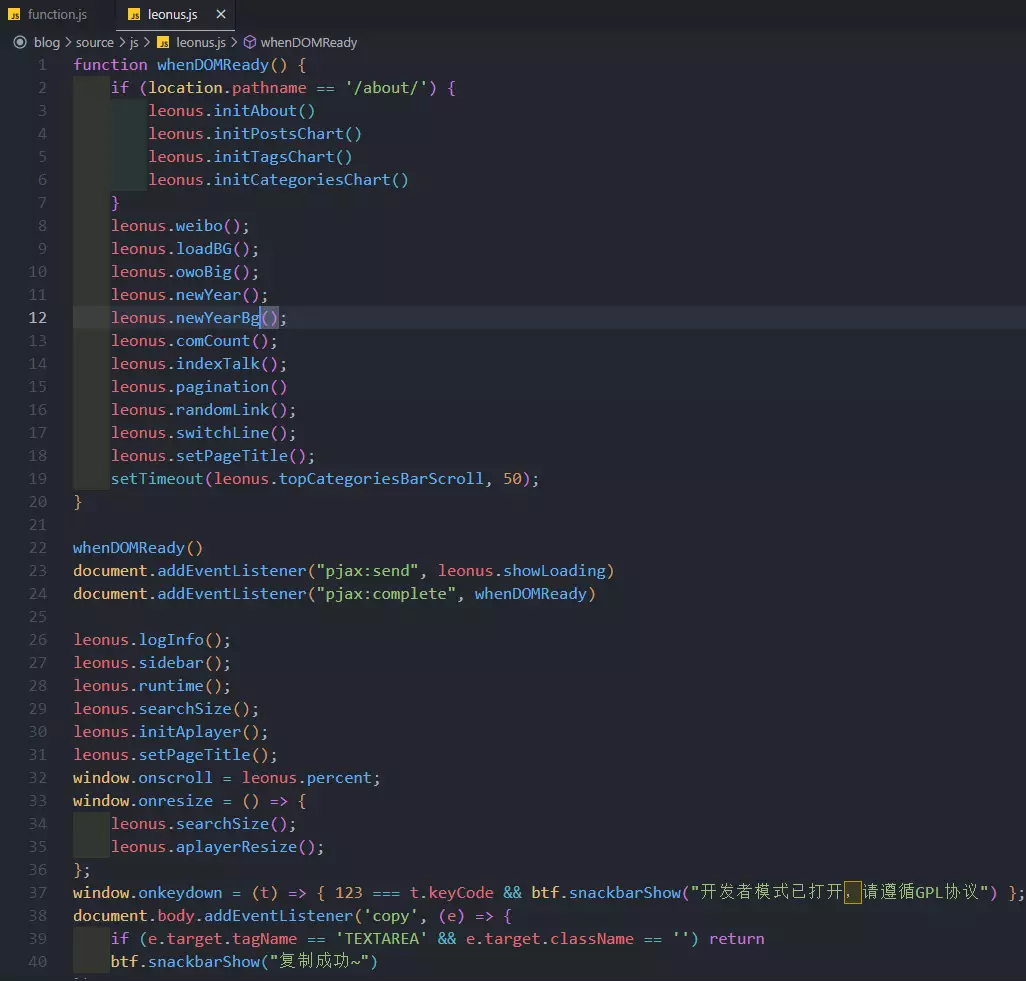Click the JS icon in the breadcrumb path

[x=163, y=42]
